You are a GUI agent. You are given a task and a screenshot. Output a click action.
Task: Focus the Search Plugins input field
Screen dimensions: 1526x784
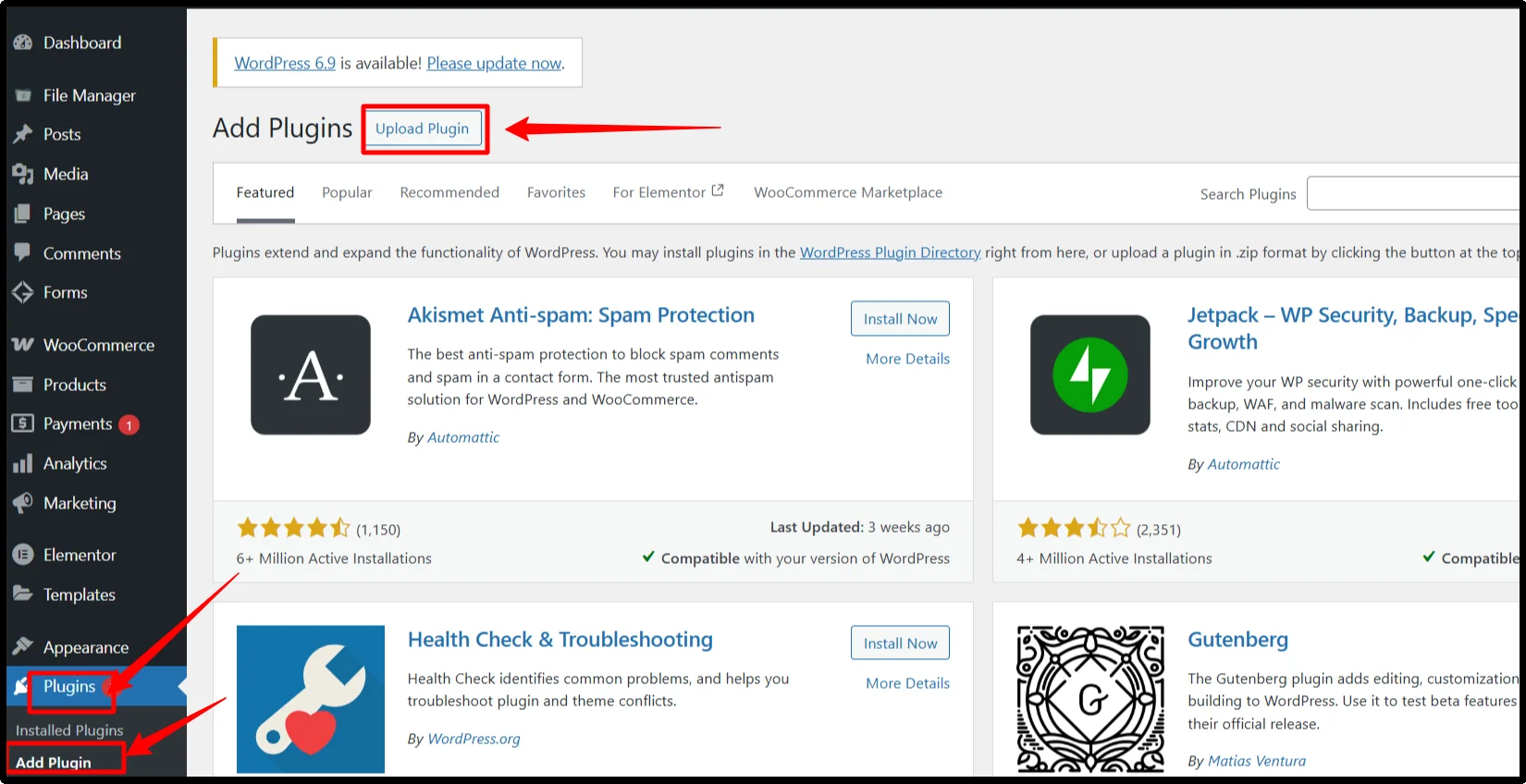click(1413, 194)
